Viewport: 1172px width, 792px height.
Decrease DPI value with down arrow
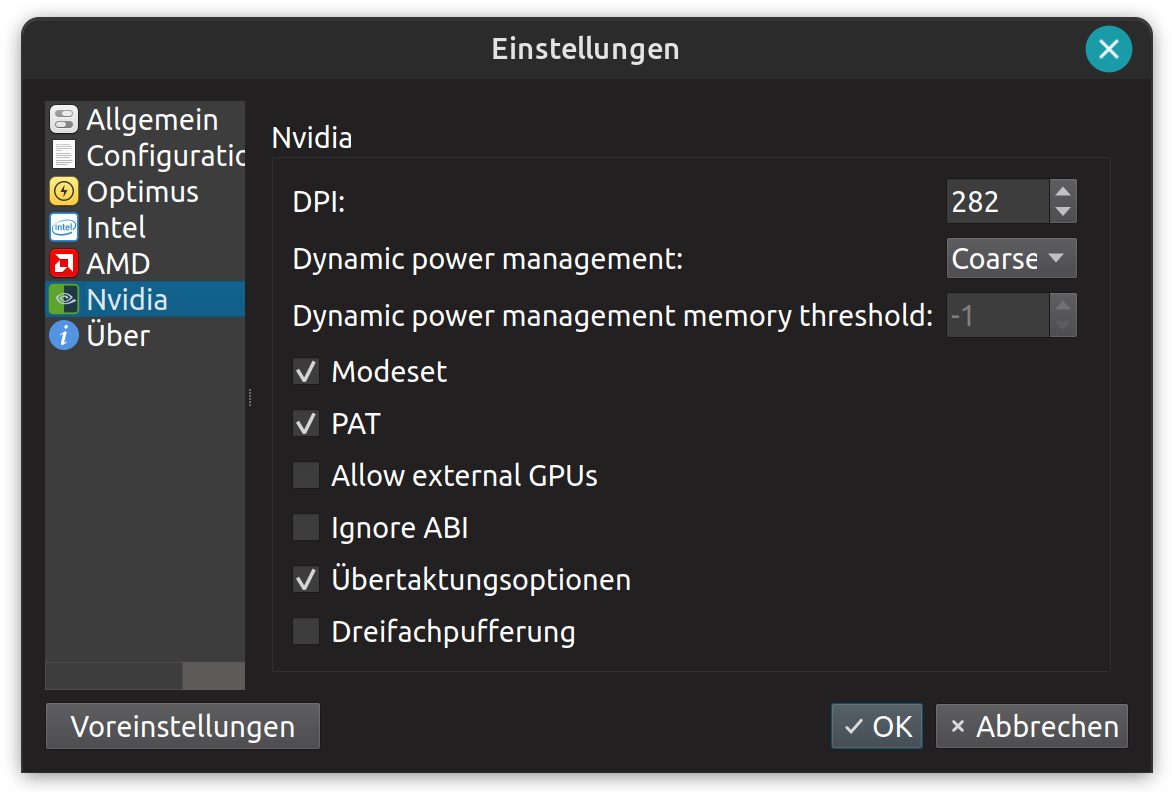(x=1063, y=212)
